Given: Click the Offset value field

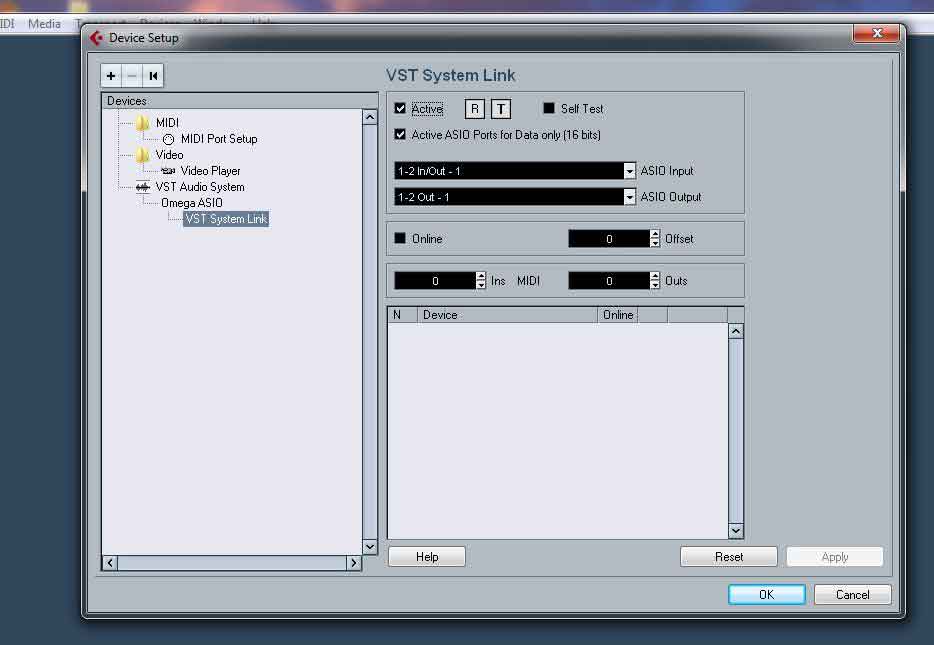Looking at the screenshot, I should 609,238.
